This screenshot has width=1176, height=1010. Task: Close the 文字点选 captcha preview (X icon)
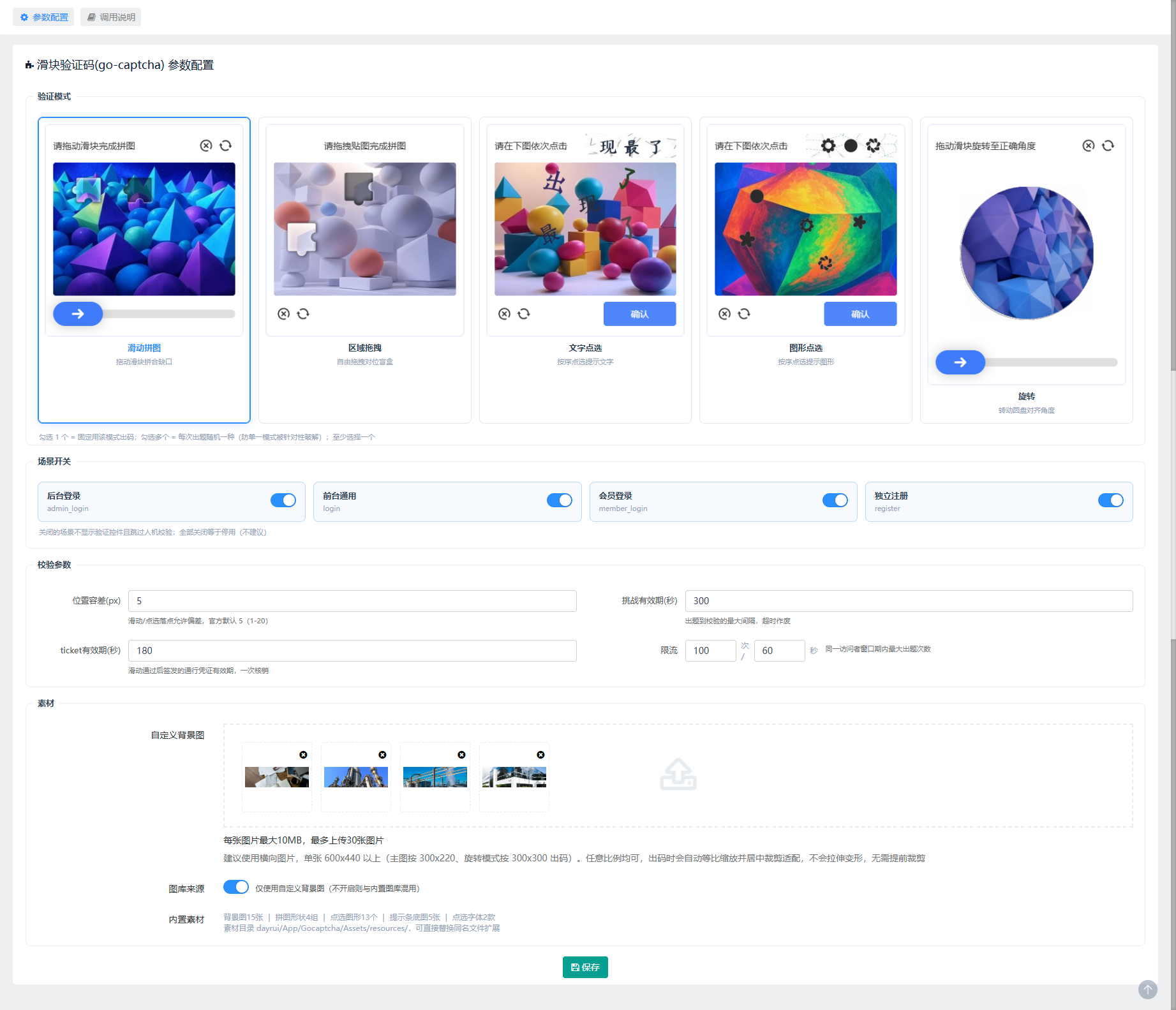click(x=504, y=313)
